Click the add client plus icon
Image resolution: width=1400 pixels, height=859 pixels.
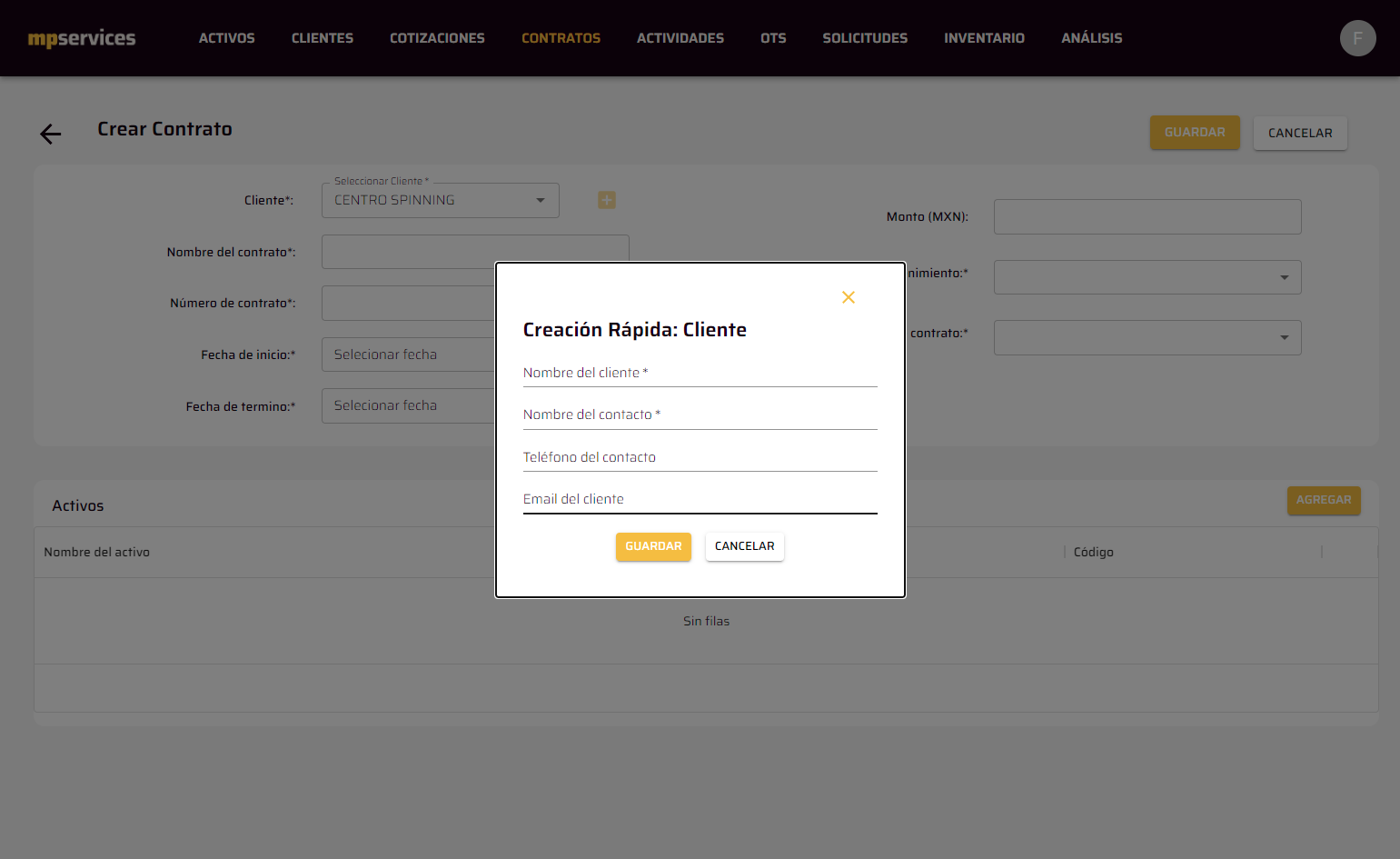[x=607, y=200]
